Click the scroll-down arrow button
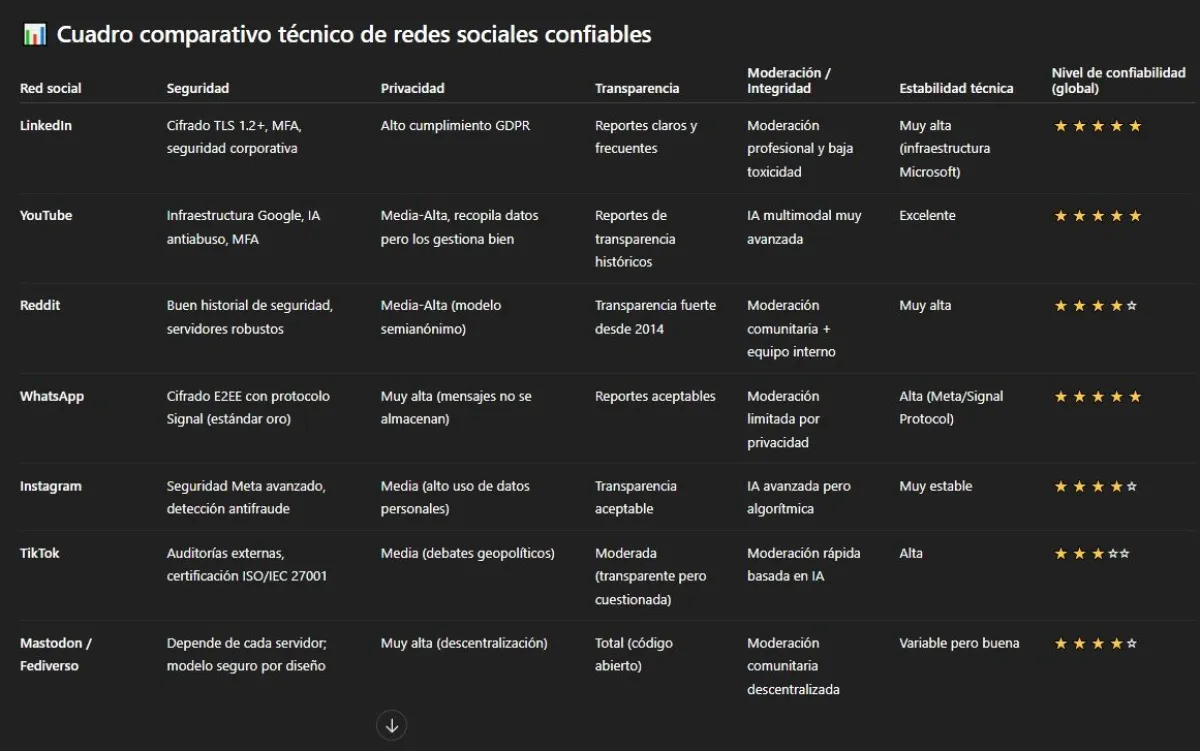Screen dimensions: 1200x751 tap(392, 725)
